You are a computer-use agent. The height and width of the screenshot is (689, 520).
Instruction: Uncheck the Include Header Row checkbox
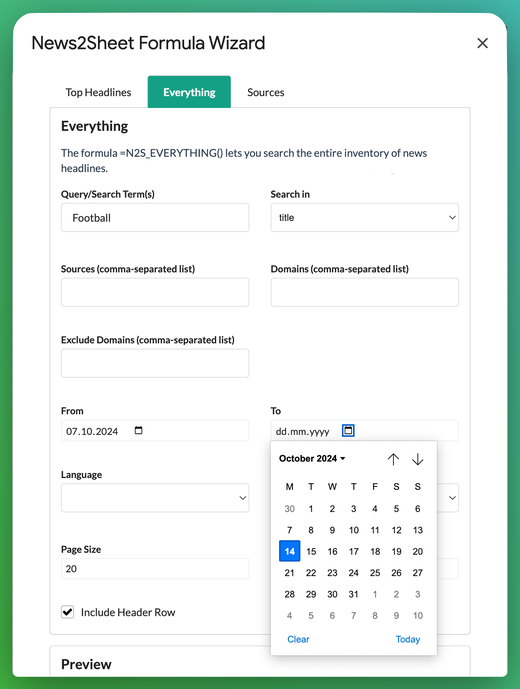pyautogui.click(x=67, y=612)
